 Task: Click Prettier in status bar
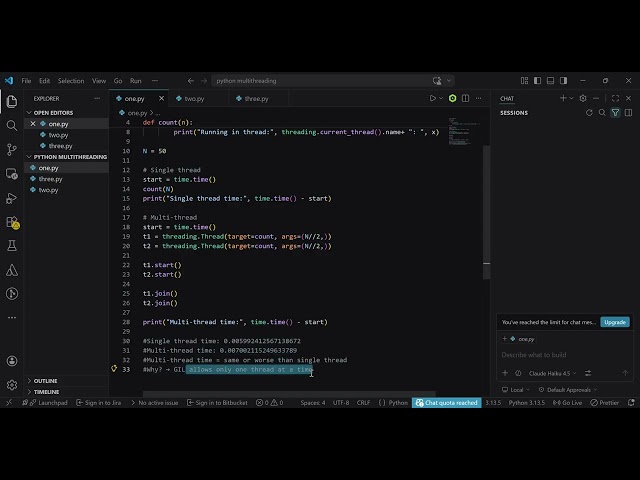tap(604, 402)
